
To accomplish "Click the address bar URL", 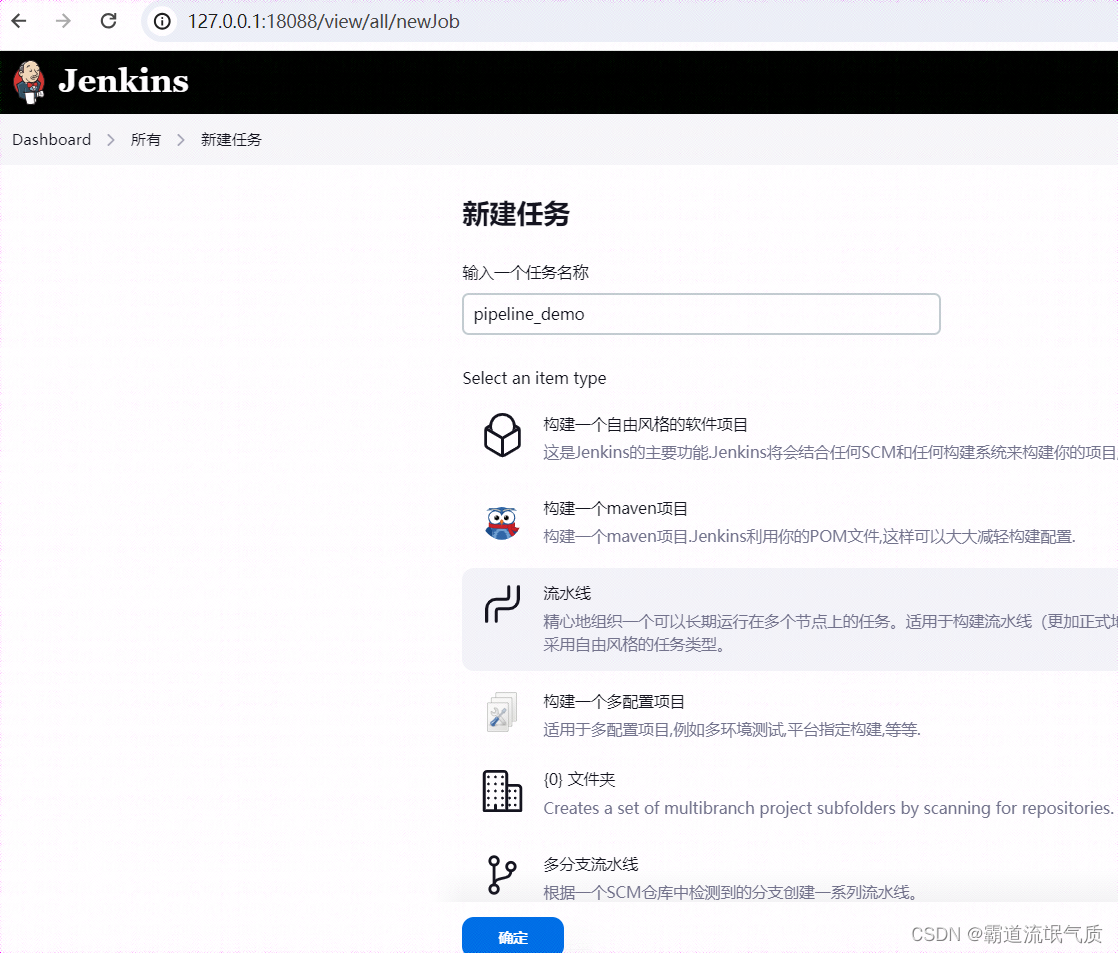I will [323, 21].
